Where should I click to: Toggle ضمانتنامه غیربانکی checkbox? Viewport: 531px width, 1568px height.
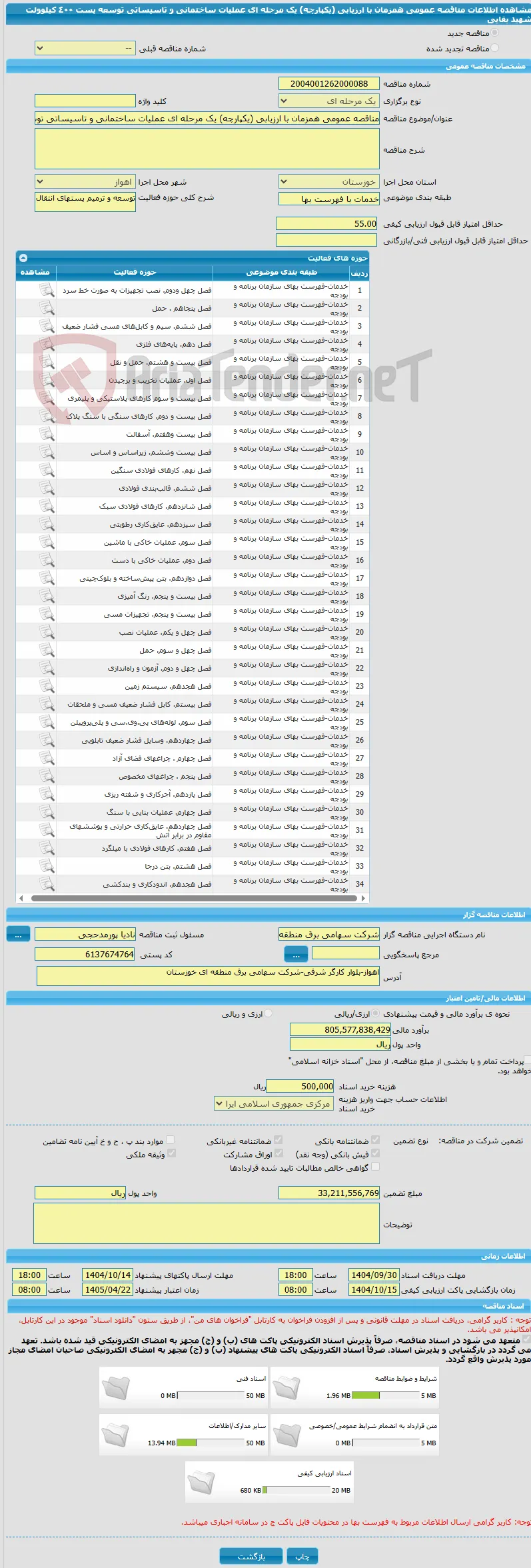278,1140
